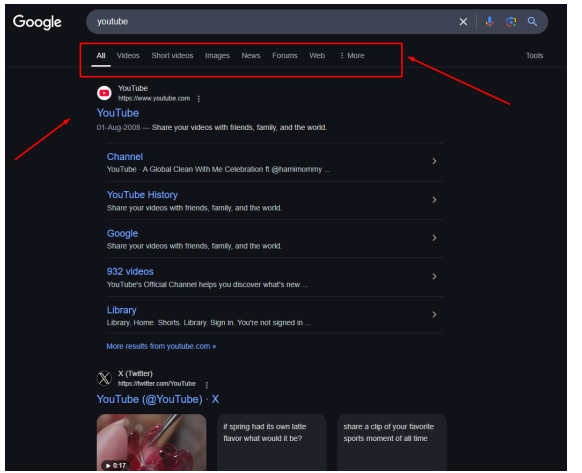Clear the search box with X icon
Viewport: 582px width, 473px height.
tap(463, 22)
